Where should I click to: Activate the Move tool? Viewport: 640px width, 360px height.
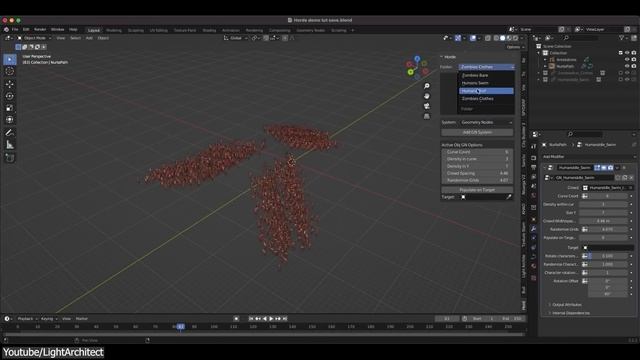[x=10, y=84]
